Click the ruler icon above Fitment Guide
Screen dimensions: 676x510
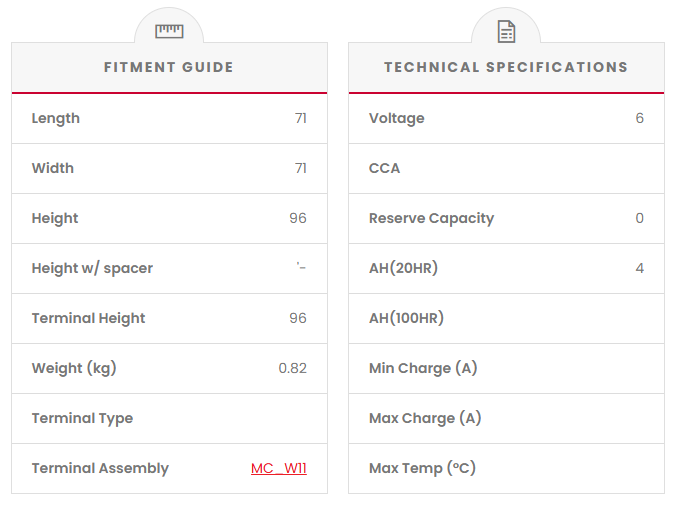click(x=169, y=31)
